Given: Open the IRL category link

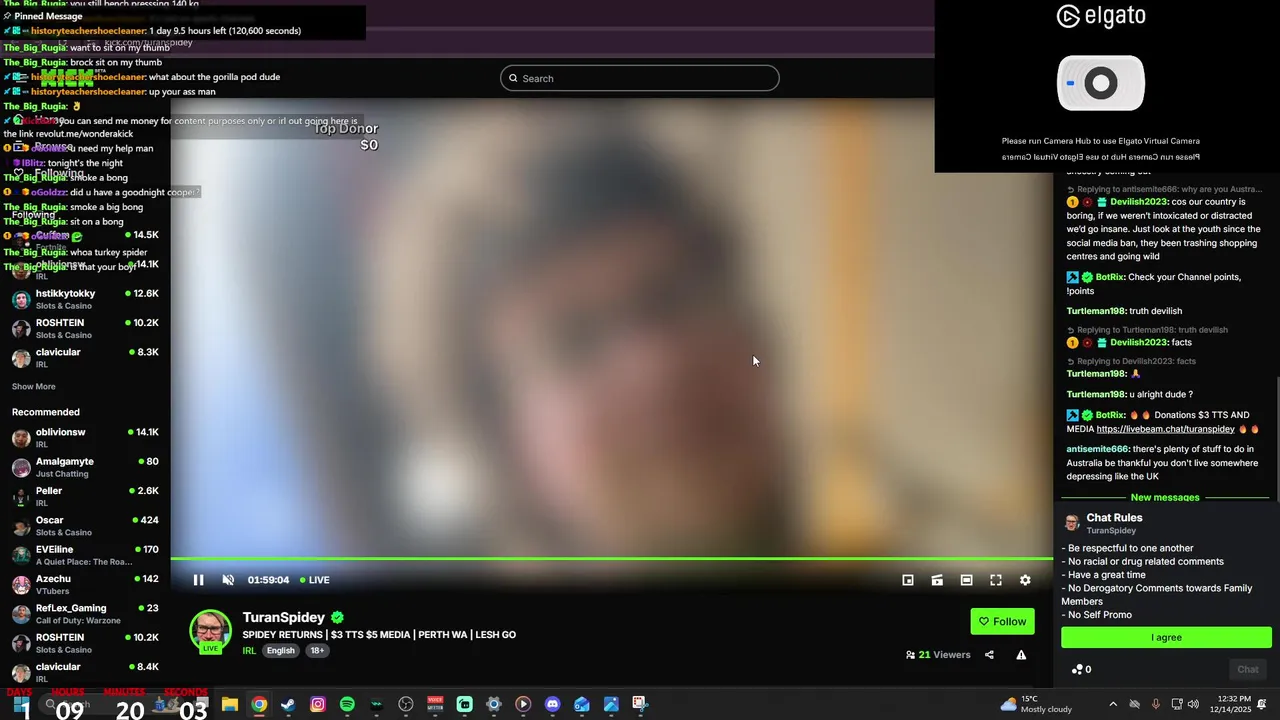Looking at the screenshot, I should [249, 650].
